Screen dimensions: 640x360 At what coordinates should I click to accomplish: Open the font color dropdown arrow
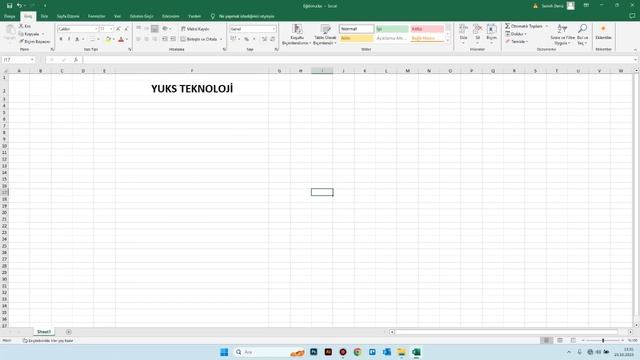tap(127, 40)
